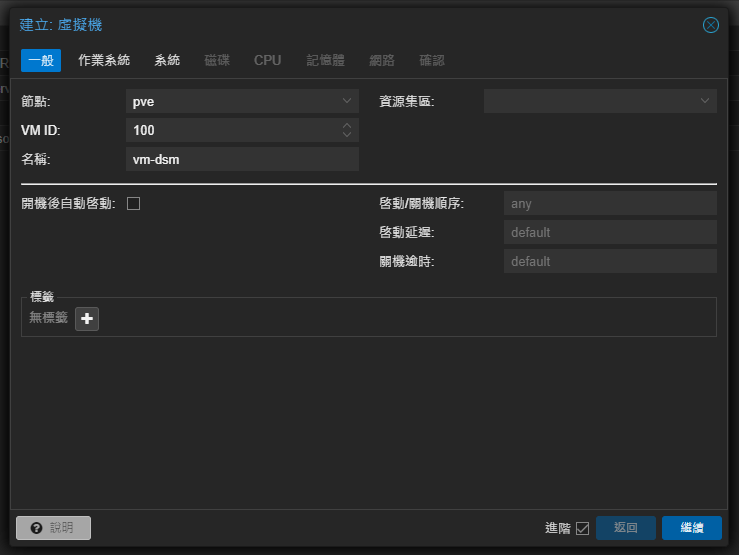Screen dimensions: 739x555
Task: Click the 返回 back button
Action: [625, 528]
